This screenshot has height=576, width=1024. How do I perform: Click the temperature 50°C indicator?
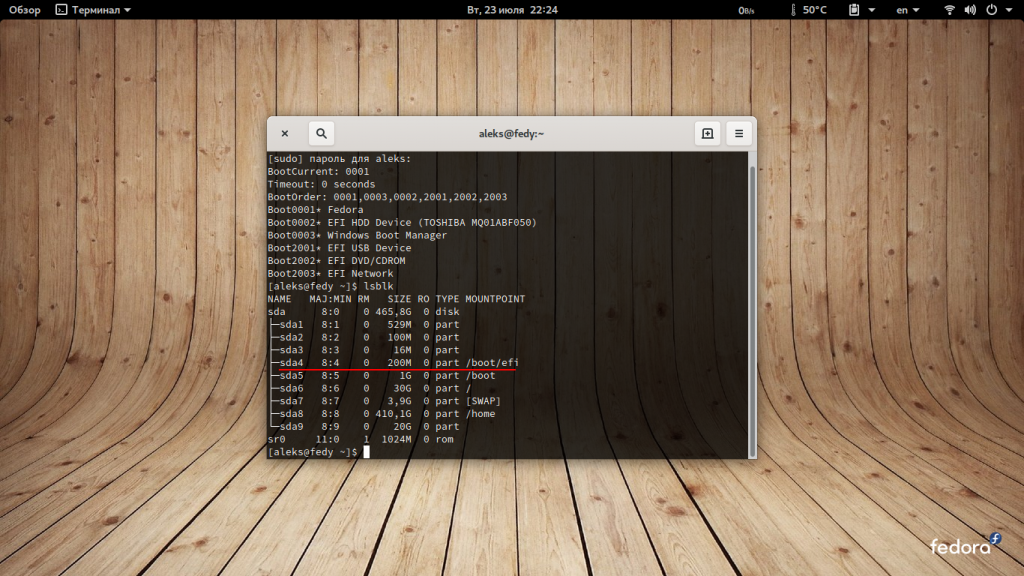[x=808, y=10]
